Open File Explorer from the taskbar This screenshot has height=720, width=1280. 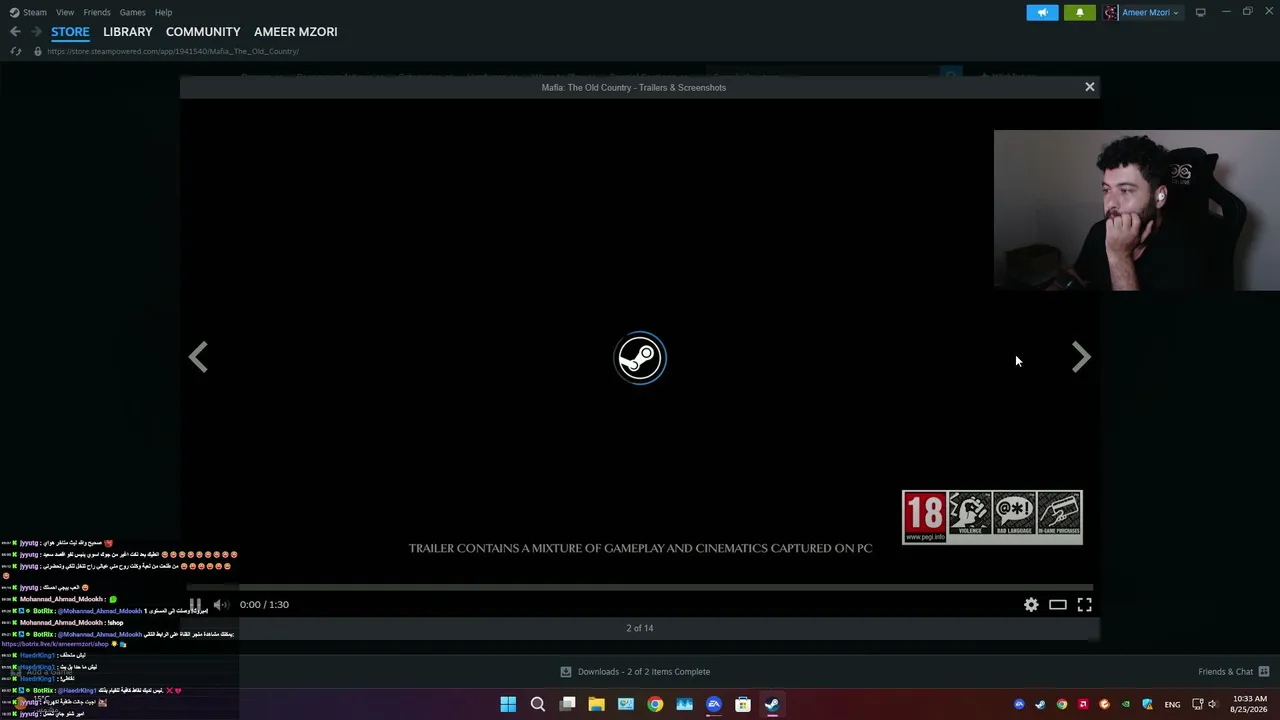(x=596, y=704)
